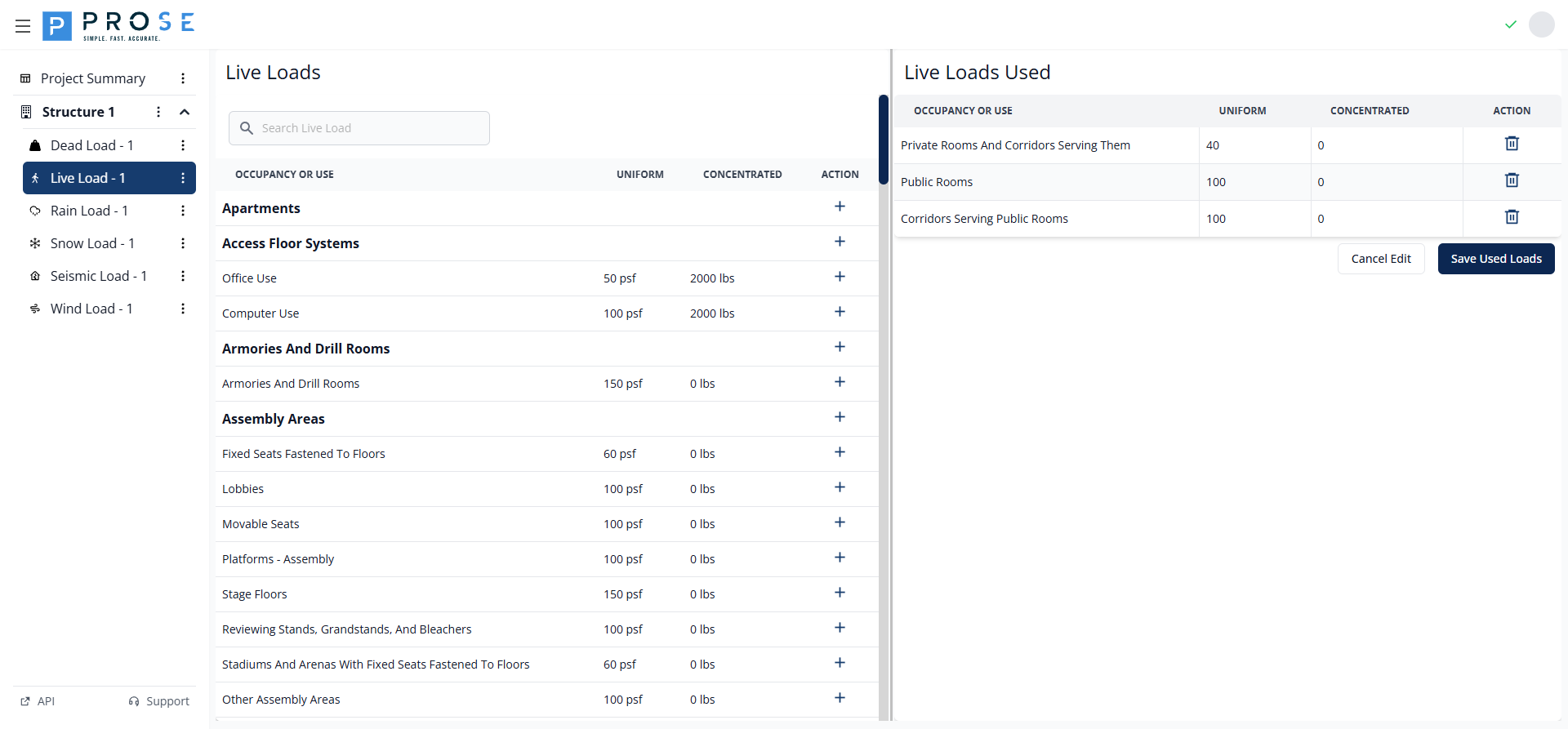Screen dimensions: 1568x729
Task: Open Wind Load - 1 options menu
Action: tap(183, 309)
